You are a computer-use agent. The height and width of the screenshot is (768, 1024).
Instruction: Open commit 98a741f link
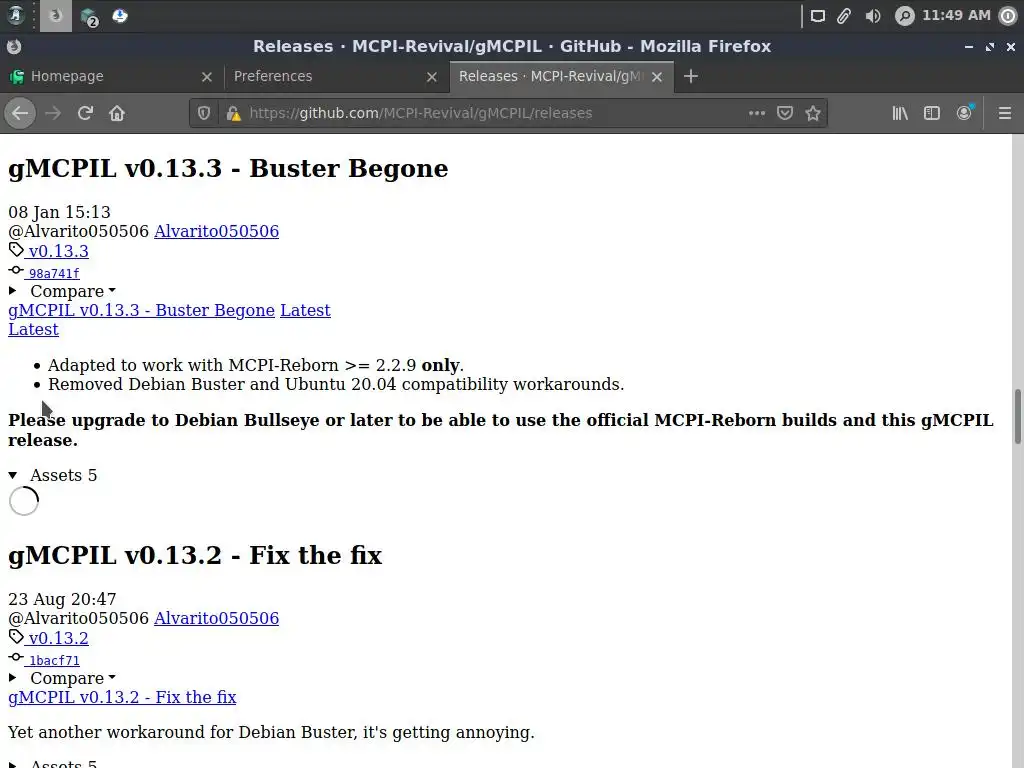click(54, 274)
